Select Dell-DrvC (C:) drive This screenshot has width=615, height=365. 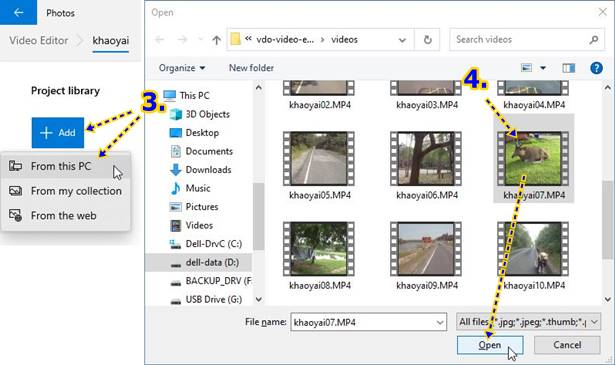click(x=213, y=244)
